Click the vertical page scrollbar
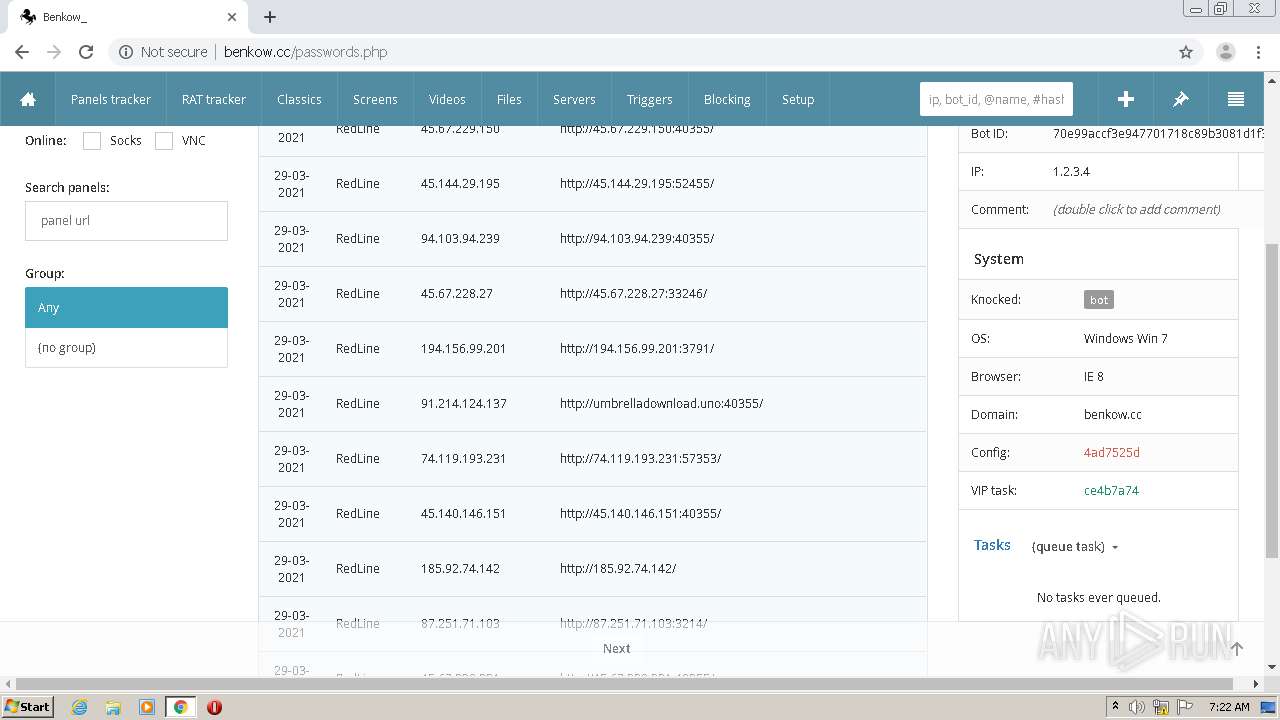This screenshot has width=1280, height=720. point(1272,400)
